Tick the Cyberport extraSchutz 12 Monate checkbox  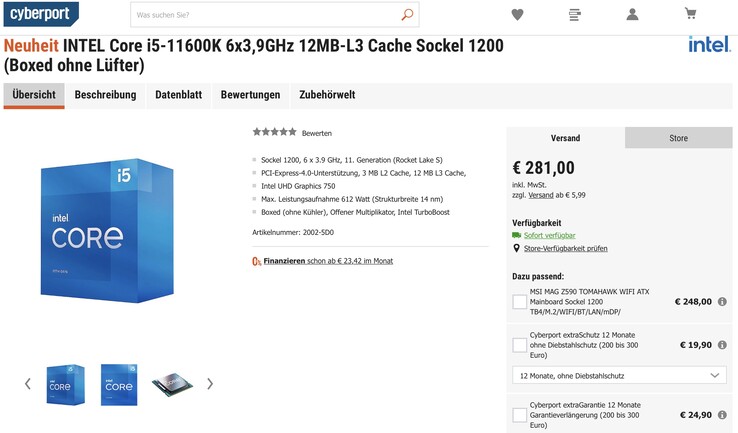pos(520,345)
